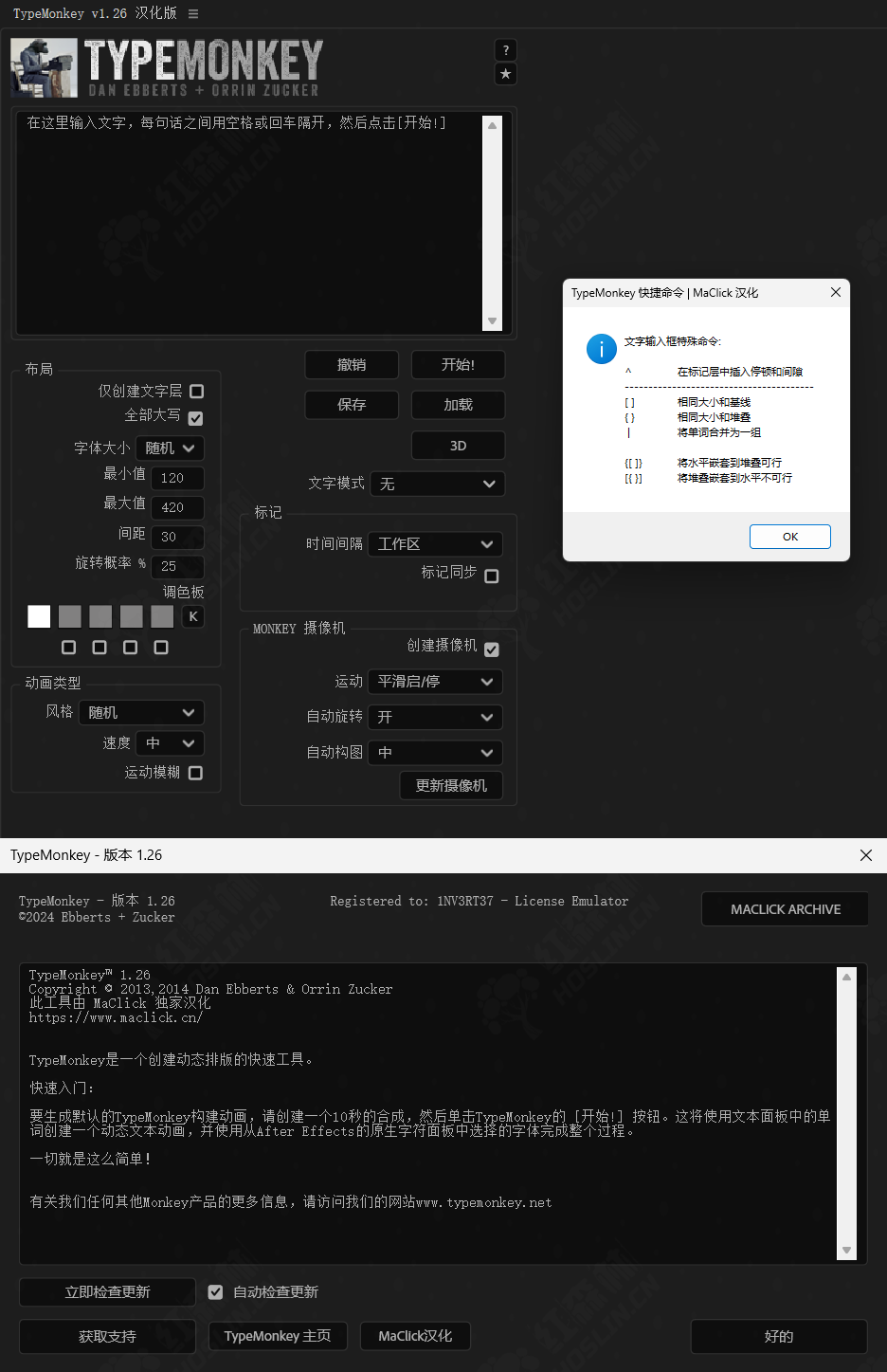Click the TypeMonkey monkey logo image
Viewport: 887px width, 1372px height.
coord(44,68)
